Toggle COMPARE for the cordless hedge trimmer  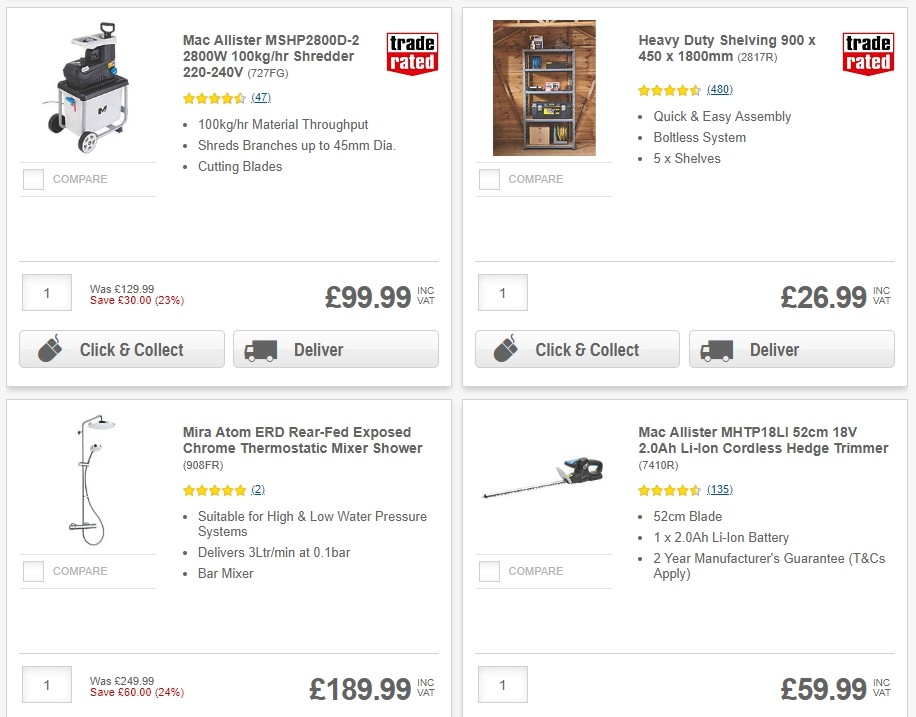point(489,571)
